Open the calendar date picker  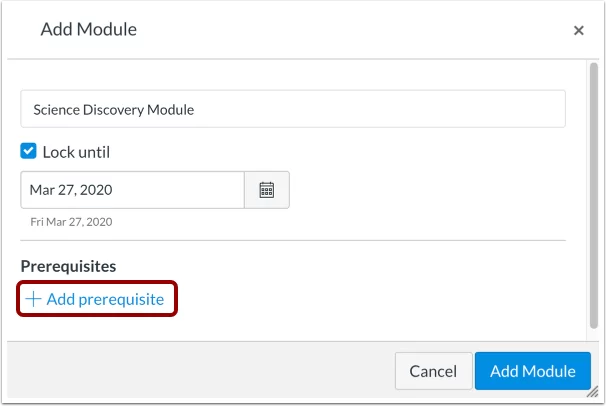click(x=267, y=190)
